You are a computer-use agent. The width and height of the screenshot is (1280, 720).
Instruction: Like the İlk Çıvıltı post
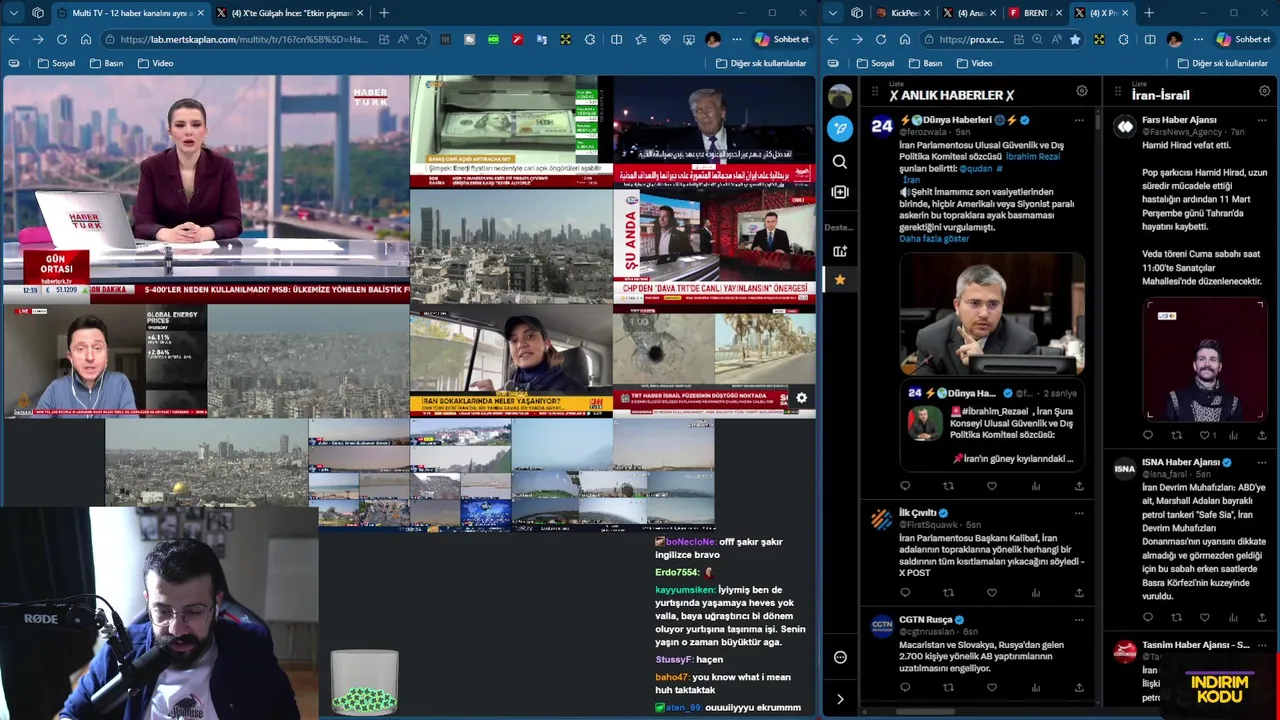pos(992,593)
